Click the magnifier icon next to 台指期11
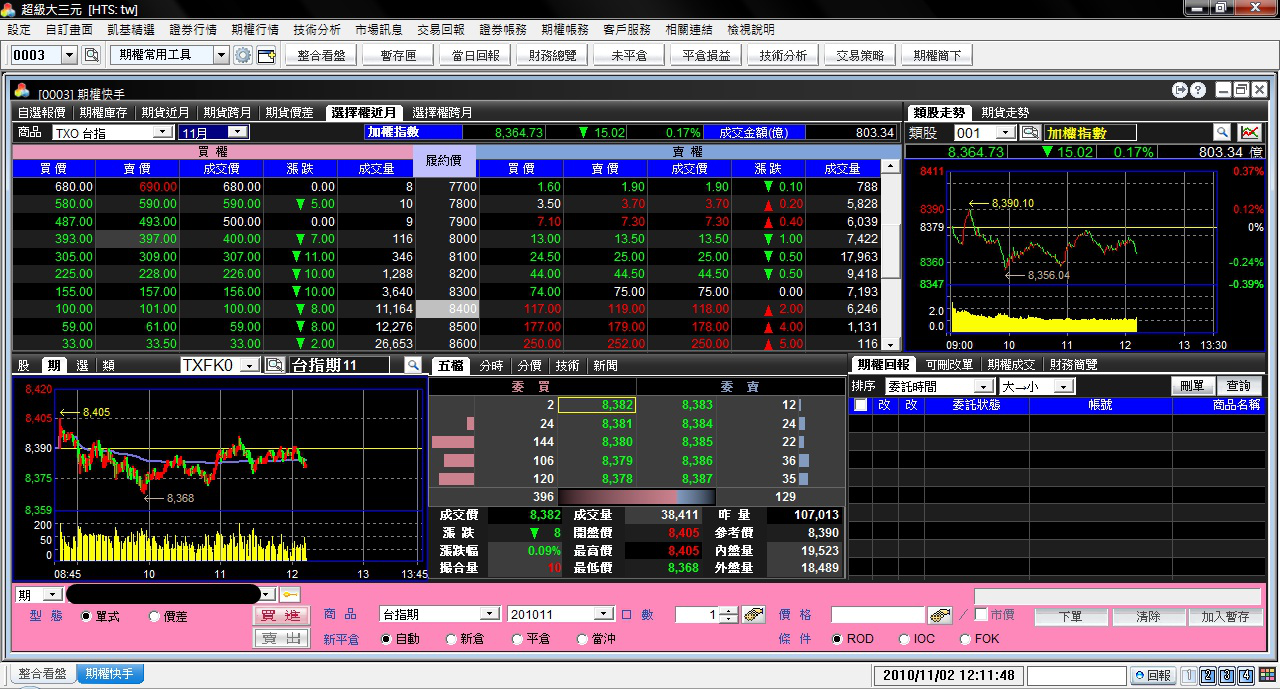The height and width of the screenshot is (689, 1280). pos(412,366)
